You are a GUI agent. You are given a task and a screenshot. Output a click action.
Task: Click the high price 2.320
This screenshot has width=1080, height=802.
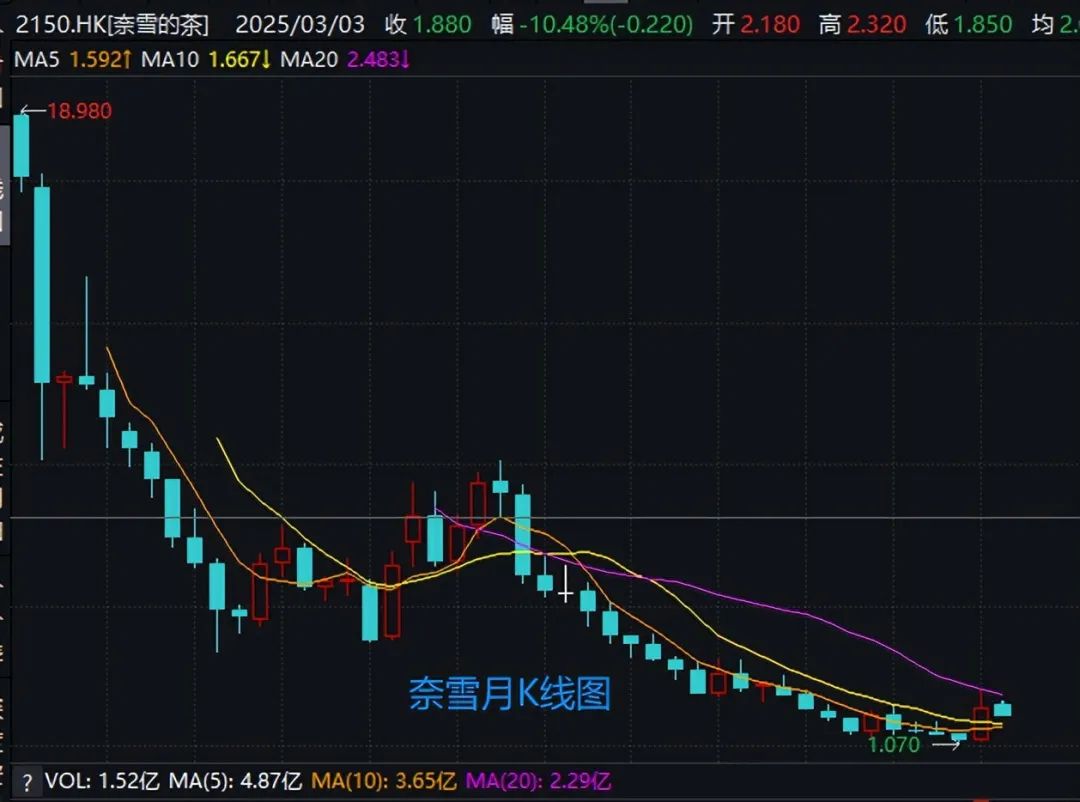point(876,25)
